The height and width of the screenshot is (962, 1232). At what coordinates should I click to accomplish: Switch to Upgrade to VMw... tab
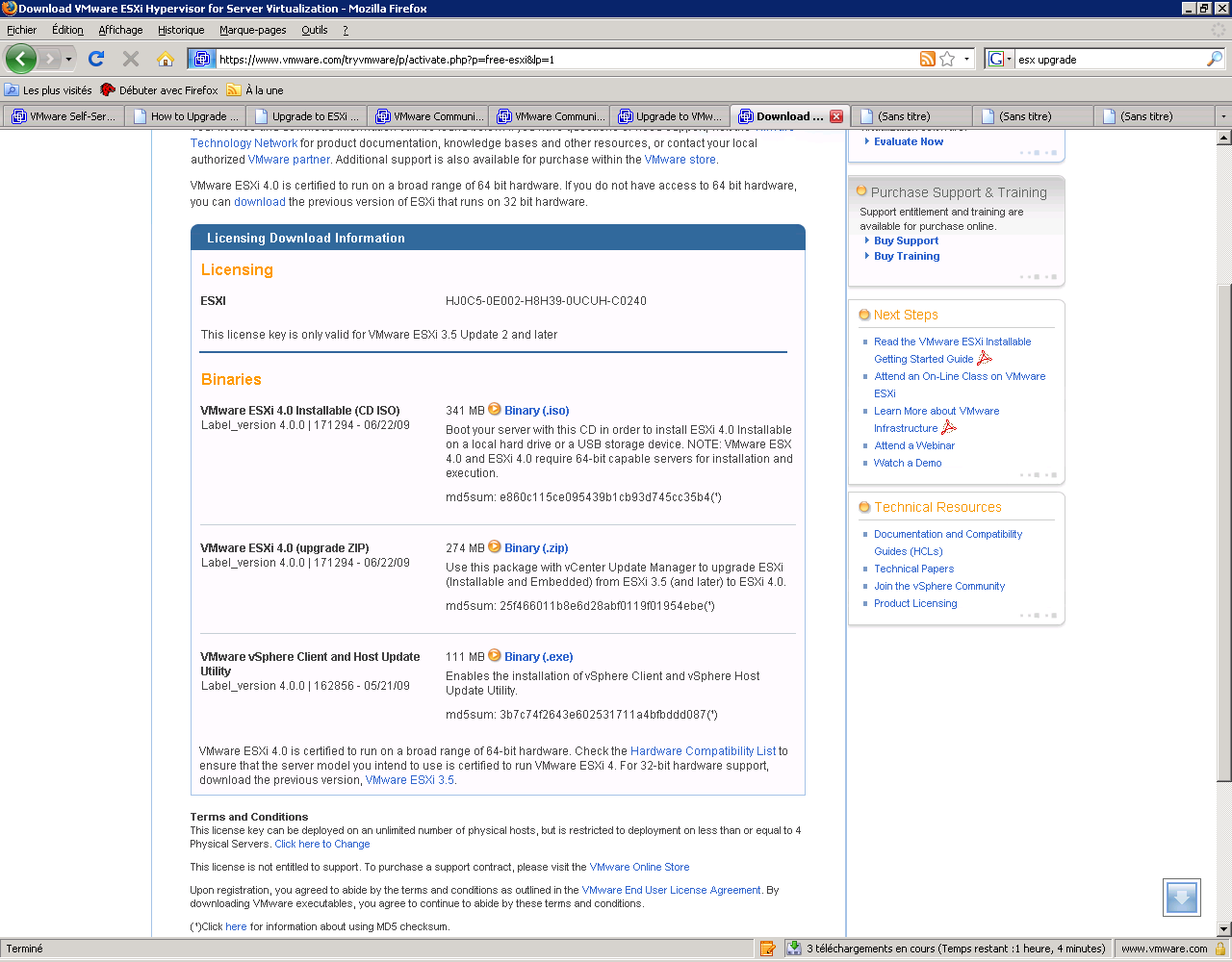point(670,116)
